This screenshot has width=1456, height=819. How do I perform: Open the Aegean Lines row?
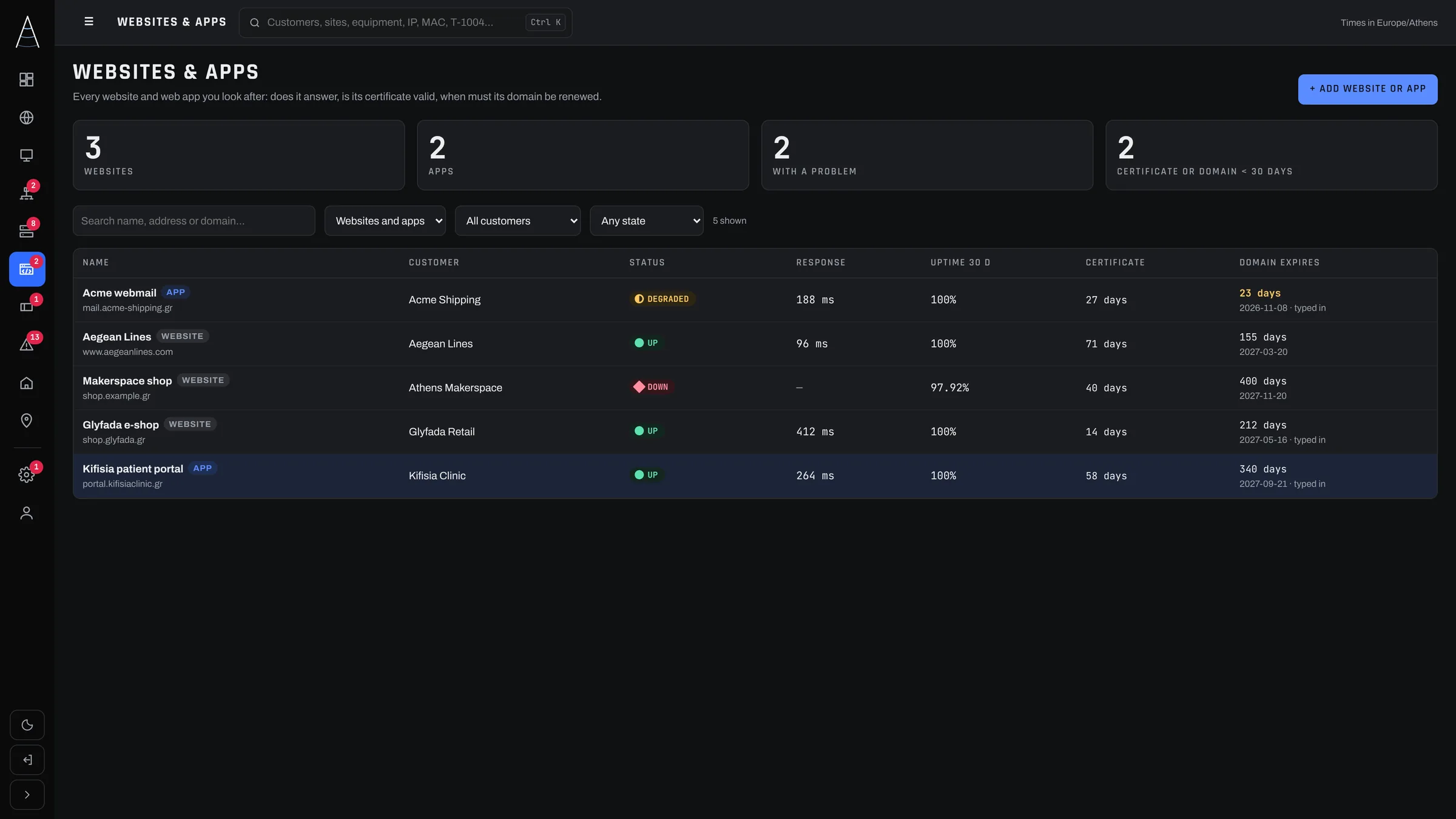coord(755,344)
